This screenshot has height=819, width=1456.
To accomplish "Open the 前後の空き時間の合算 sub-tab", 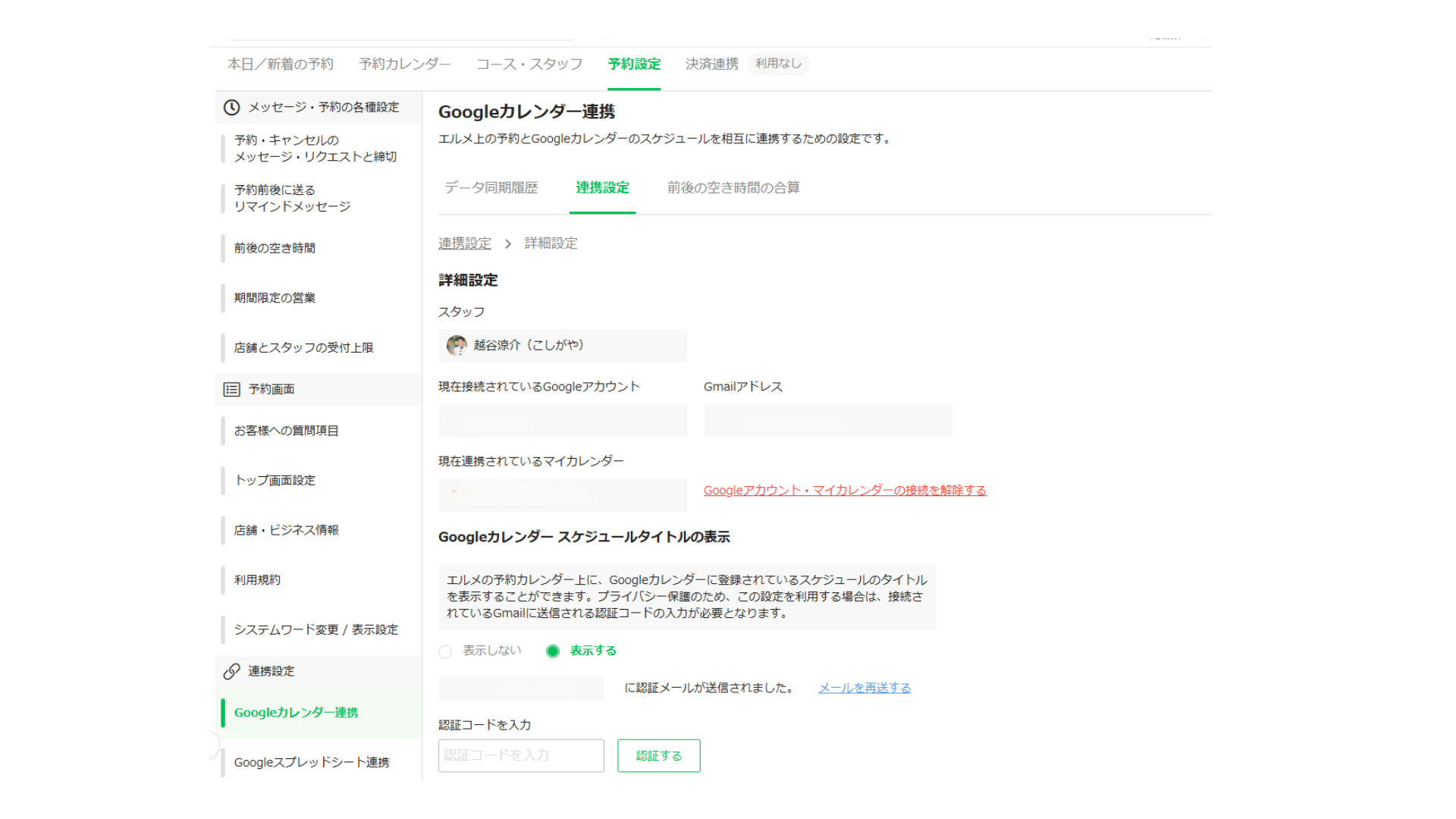I will click(x=733, y=188).
